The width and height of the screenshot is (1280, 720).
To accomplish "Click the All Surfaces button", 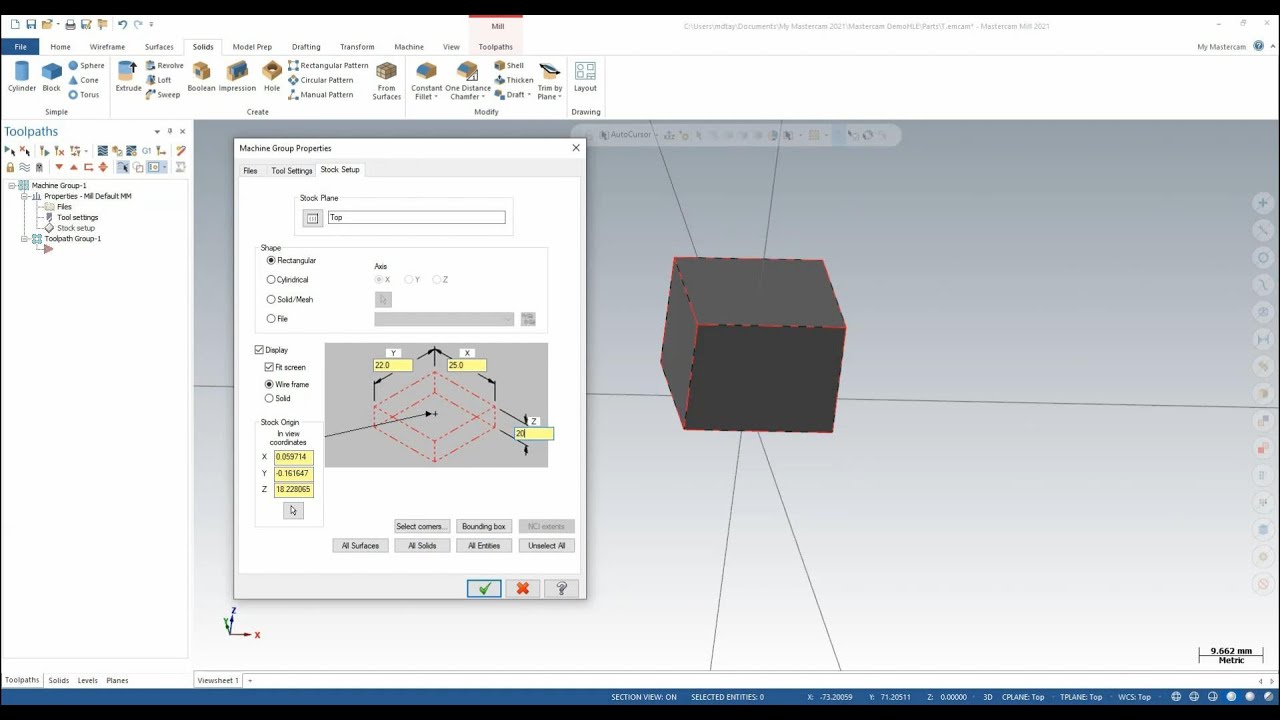I will 360,546.
